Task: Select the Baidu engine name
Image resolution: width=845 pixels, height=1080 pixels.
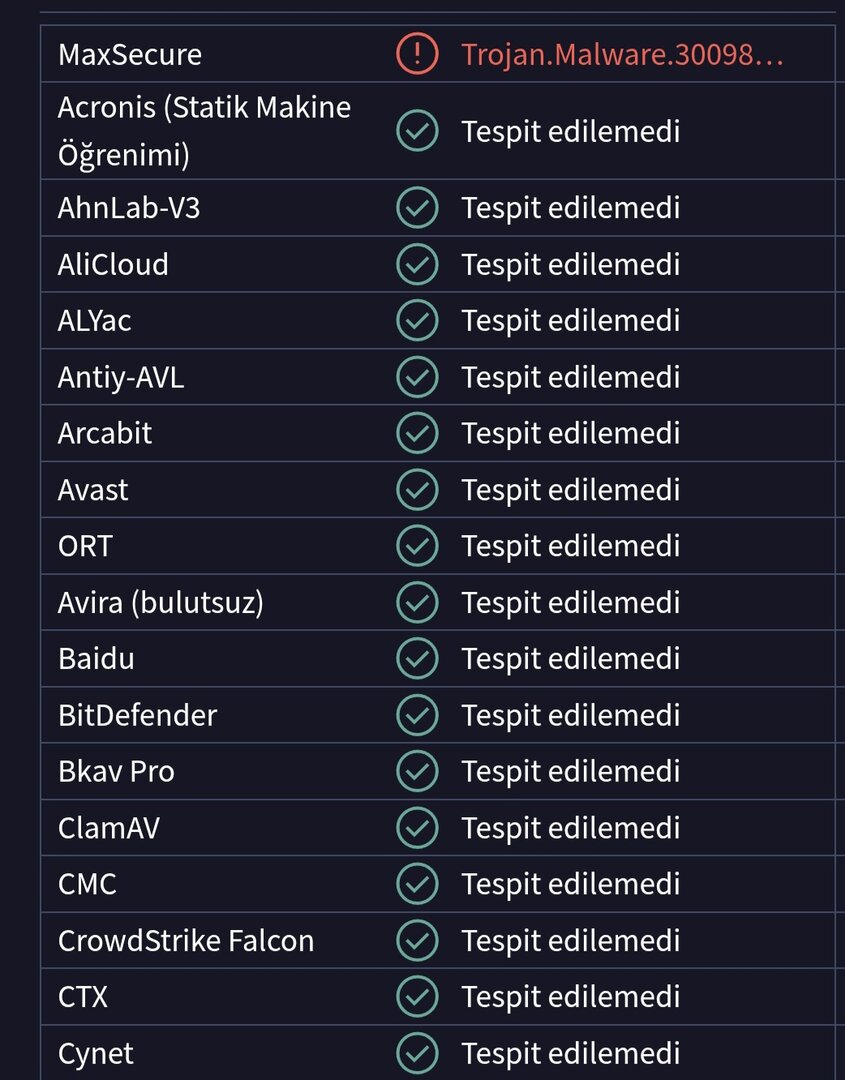Action: pos(96,659)
